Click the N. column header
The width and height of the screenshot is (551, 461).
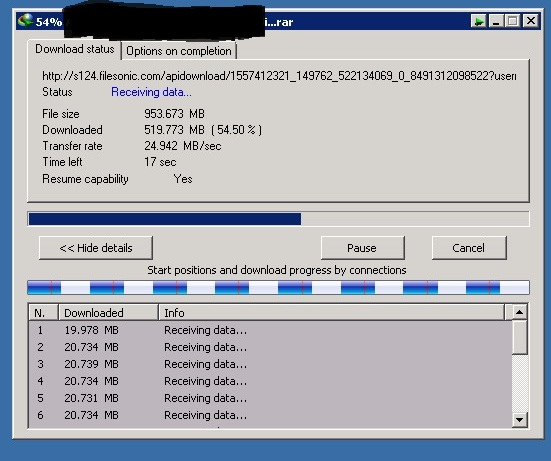(43, 312)
